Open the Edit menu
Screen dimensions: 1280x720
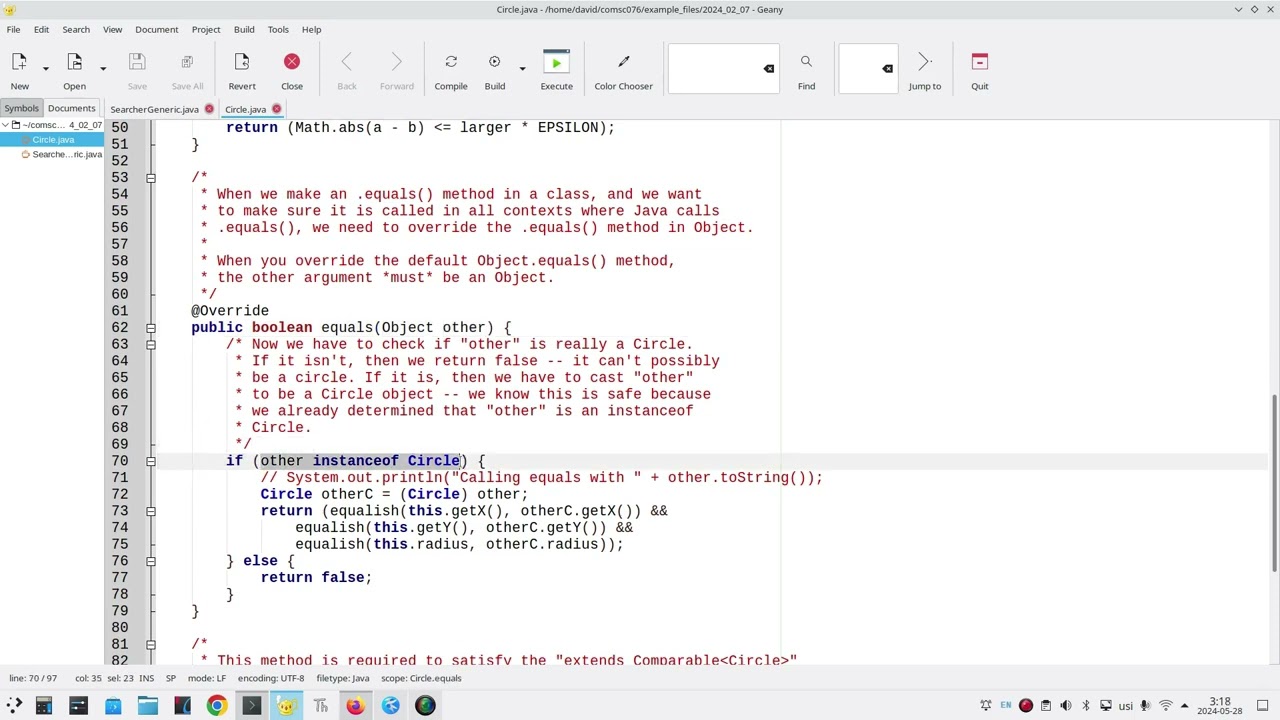41,29
